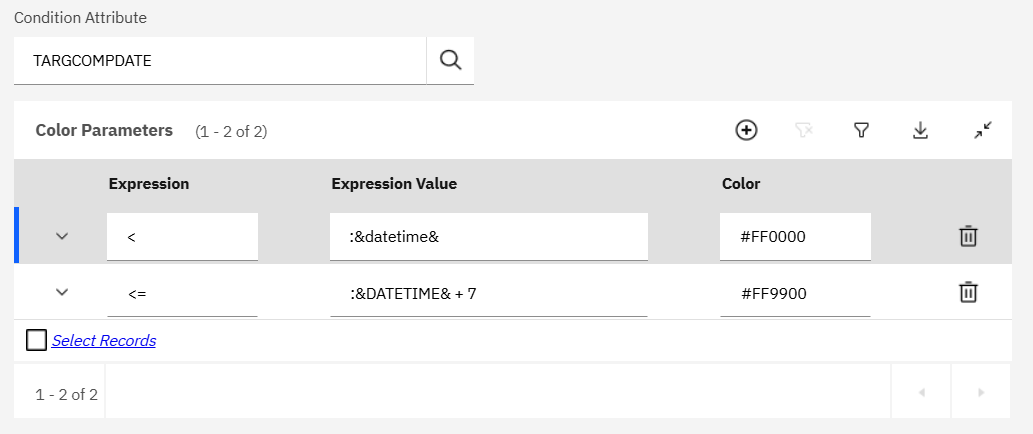This screenshot has width=1033, height=434.
Task: Expand details of the first row
Action: pos(62,237)
